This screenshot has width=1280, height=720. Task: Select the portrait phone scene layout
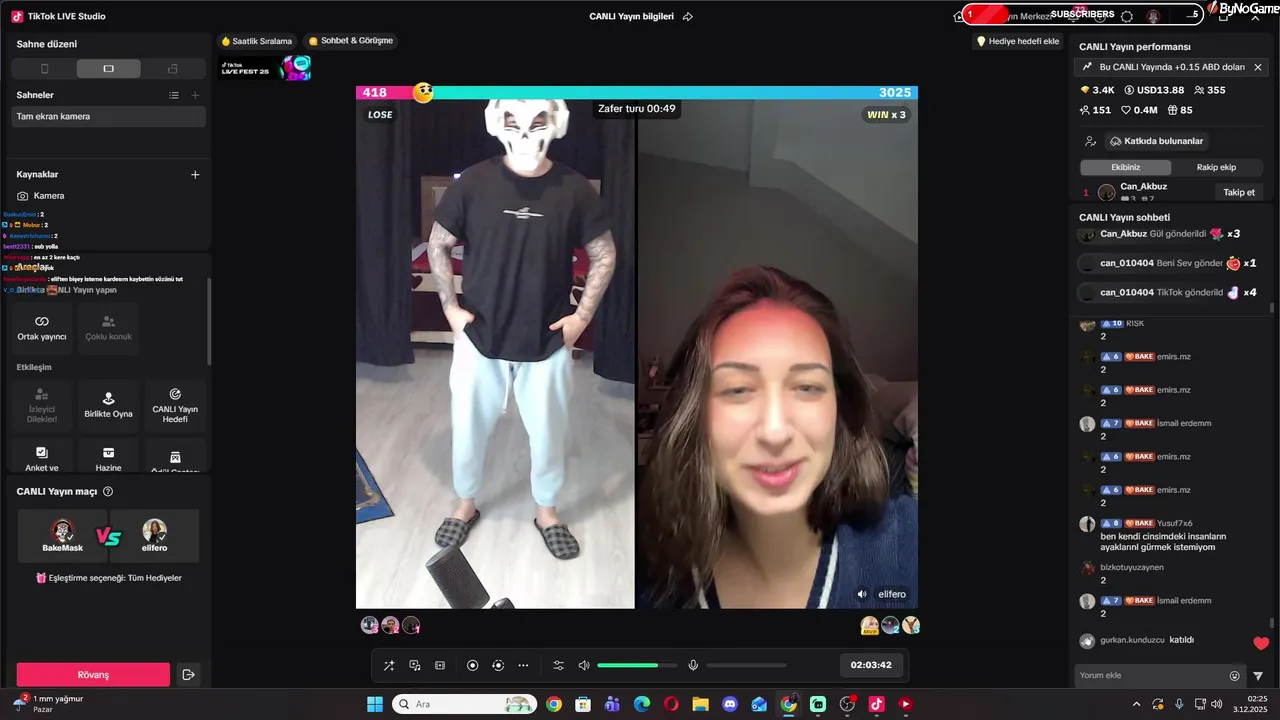click(x=44, y=69)
